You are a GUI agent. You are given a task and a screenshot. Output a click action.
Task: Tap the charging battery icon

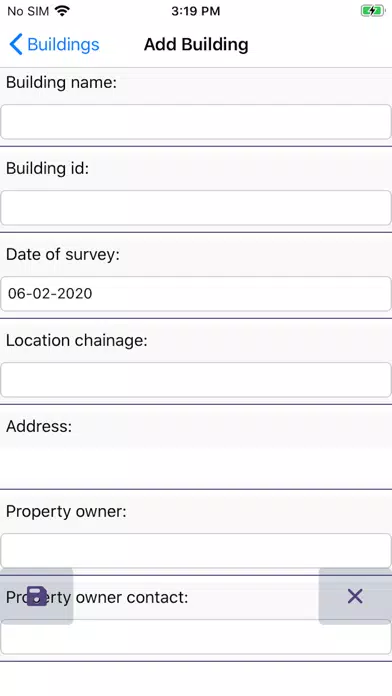click(x=373, y=11)
